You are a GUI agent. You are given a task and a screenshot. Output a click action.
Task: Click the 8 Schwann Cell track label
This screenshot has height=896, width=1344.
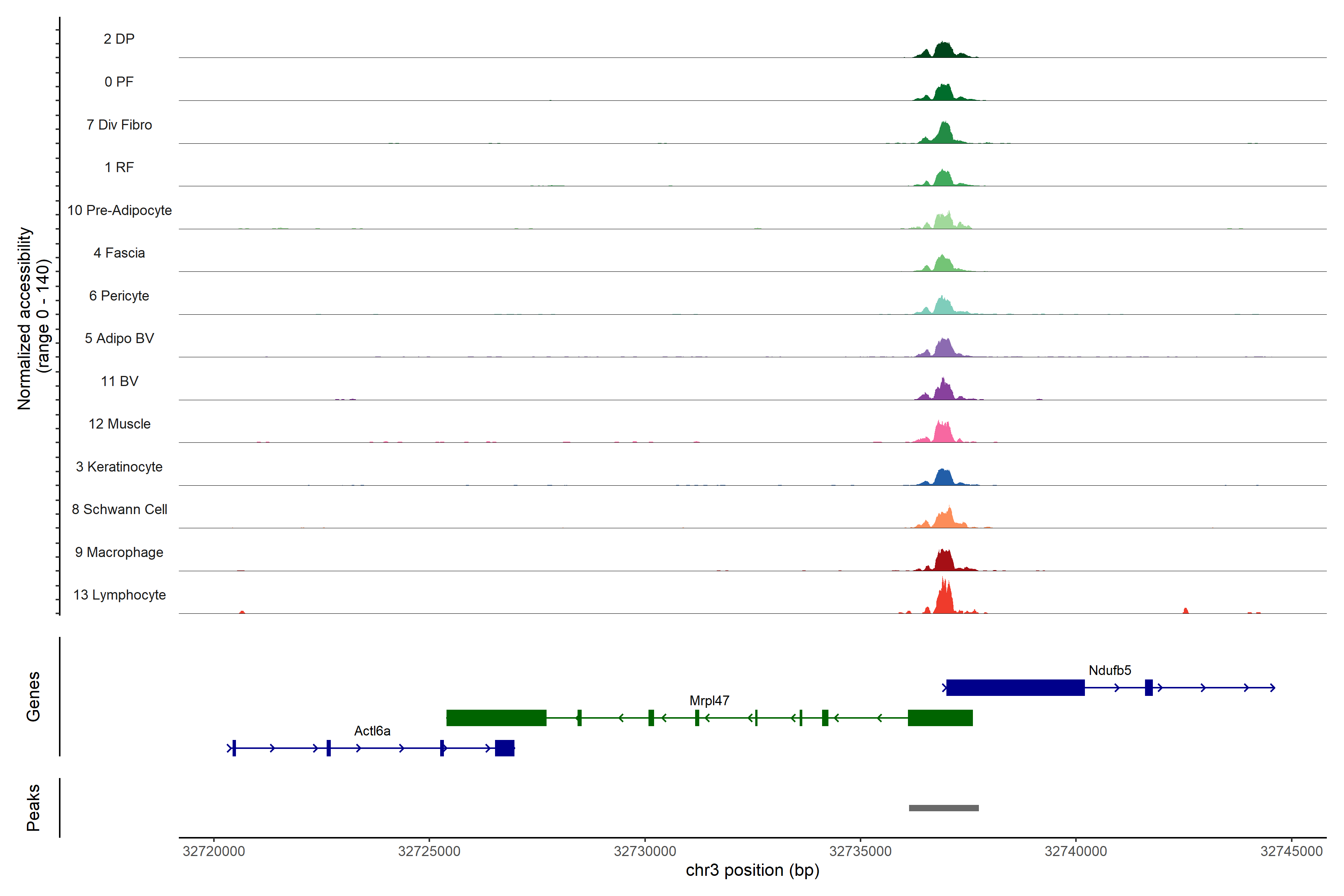119,509
